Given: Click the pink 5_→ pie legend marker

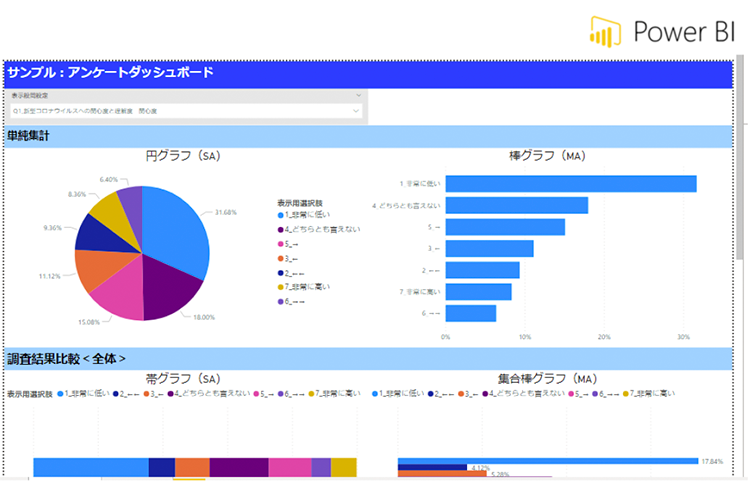Looking at the screenshot, I should coord(281,244).
